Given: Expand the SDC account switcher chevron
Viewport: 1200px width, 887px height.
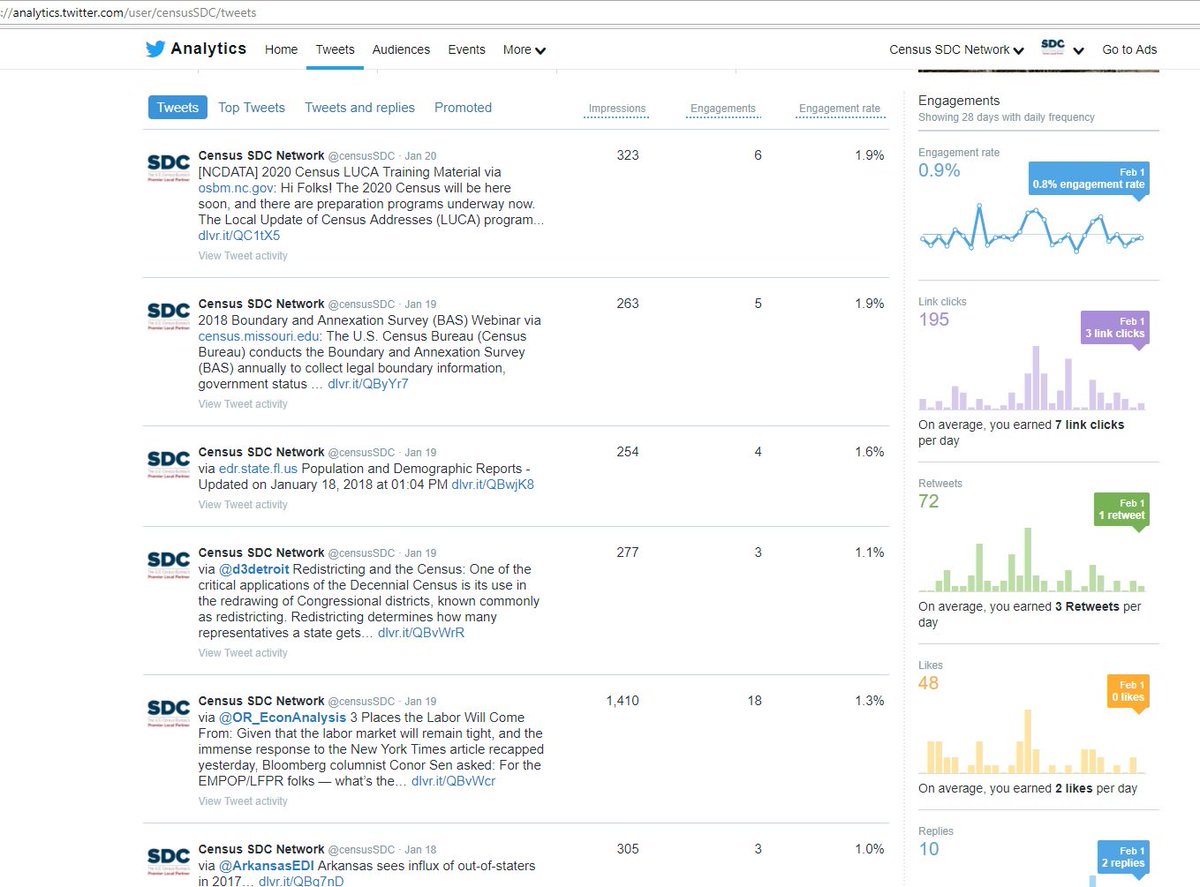Looking at the screenshot, I should click(1078, 49).
